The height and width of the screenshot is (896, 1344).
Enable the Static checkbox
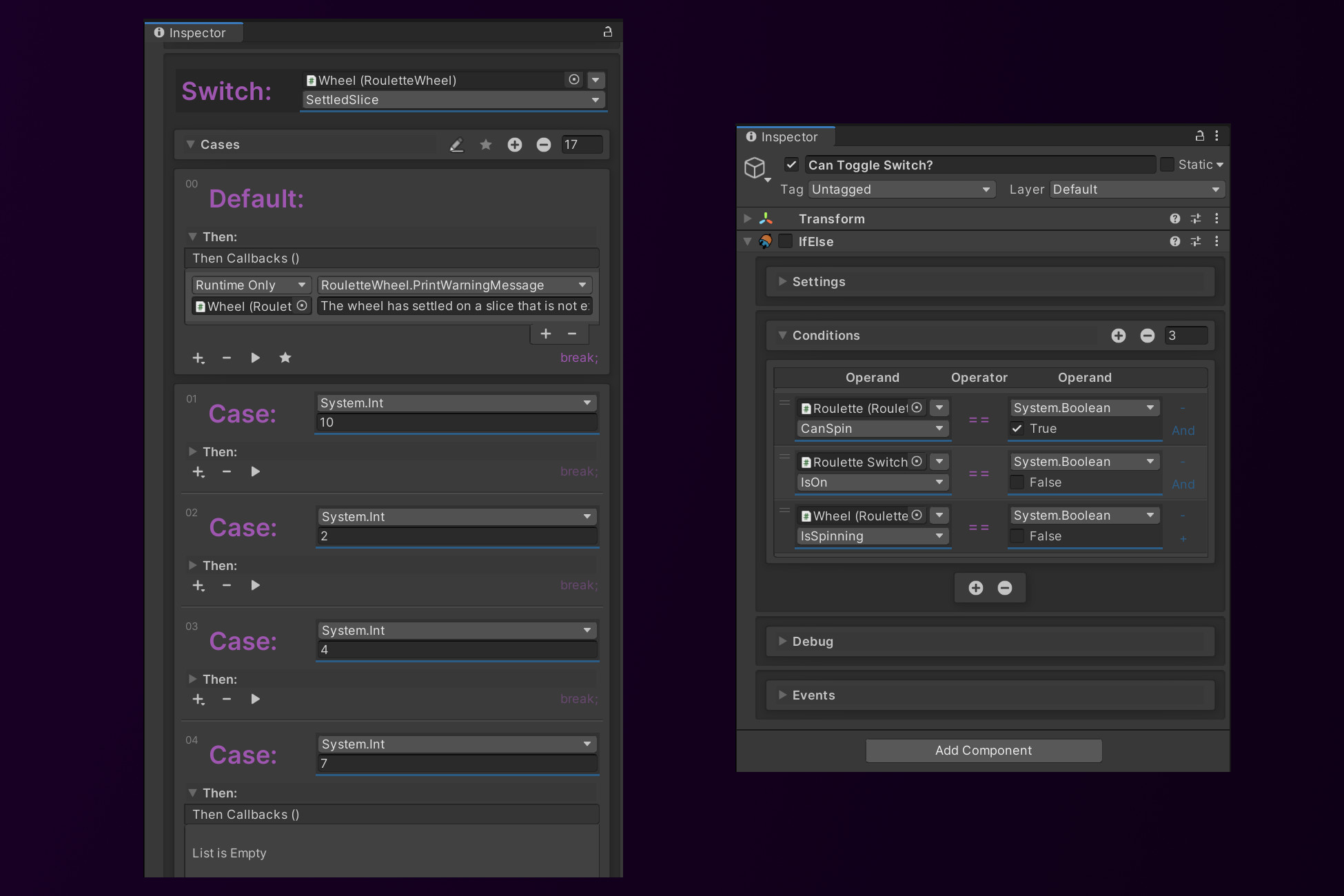(x=1167, y=165)
